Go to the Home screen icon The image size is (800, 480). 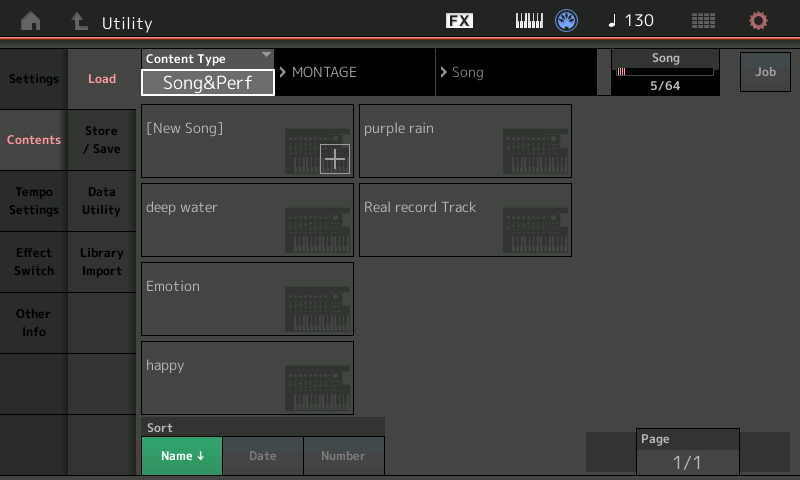point(32,21)
